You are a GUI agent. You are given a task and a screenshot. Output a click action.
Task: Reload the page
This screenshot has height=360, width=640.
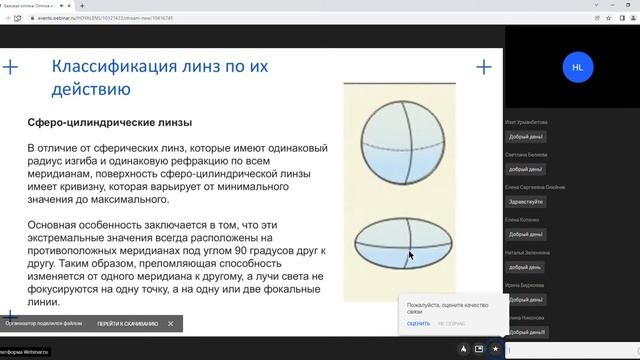[x=18, y=18]
